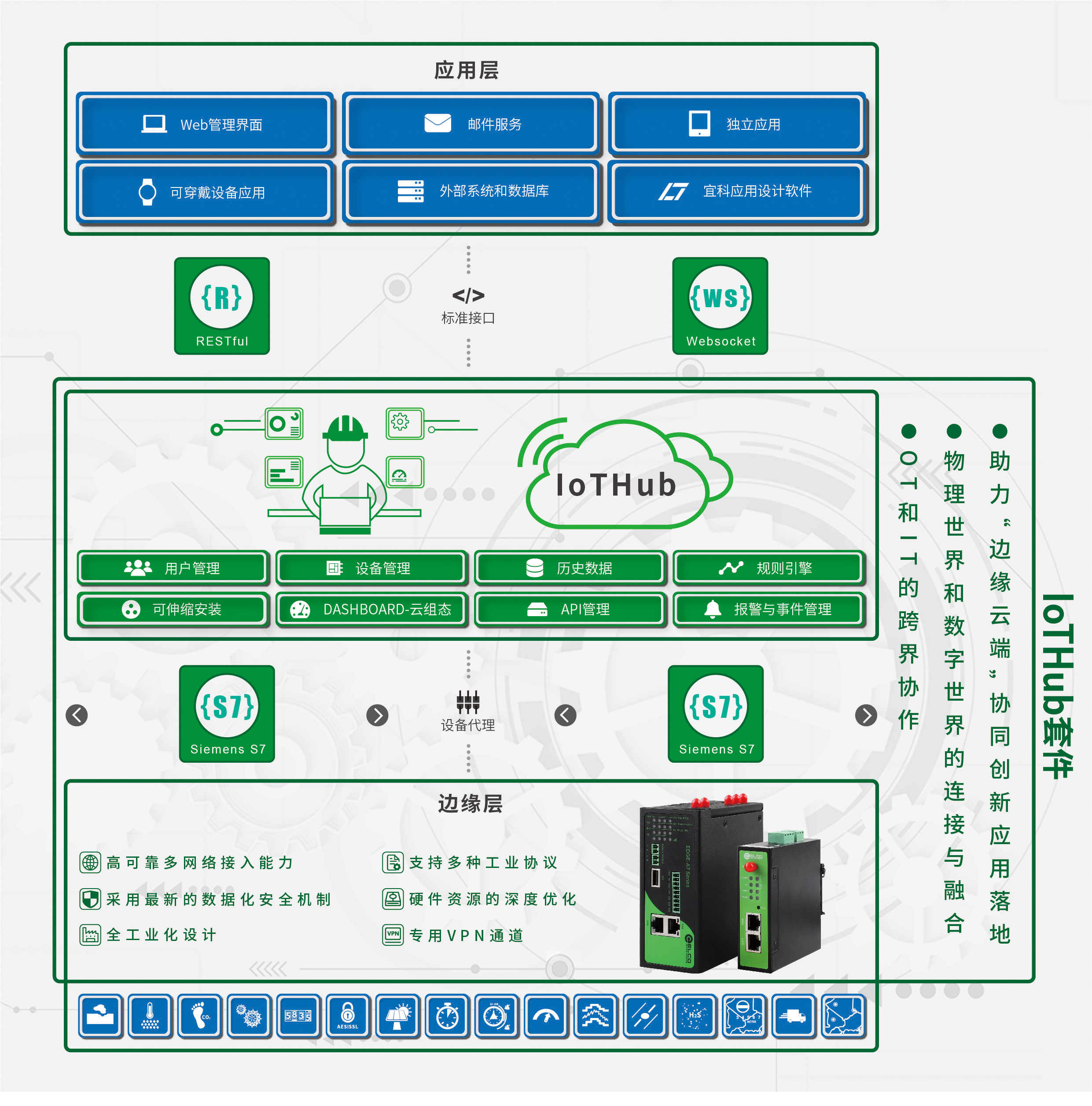Click the water level sensor icon
This screenshot has height=1106, width=1092.
(x=101, y=1016)
